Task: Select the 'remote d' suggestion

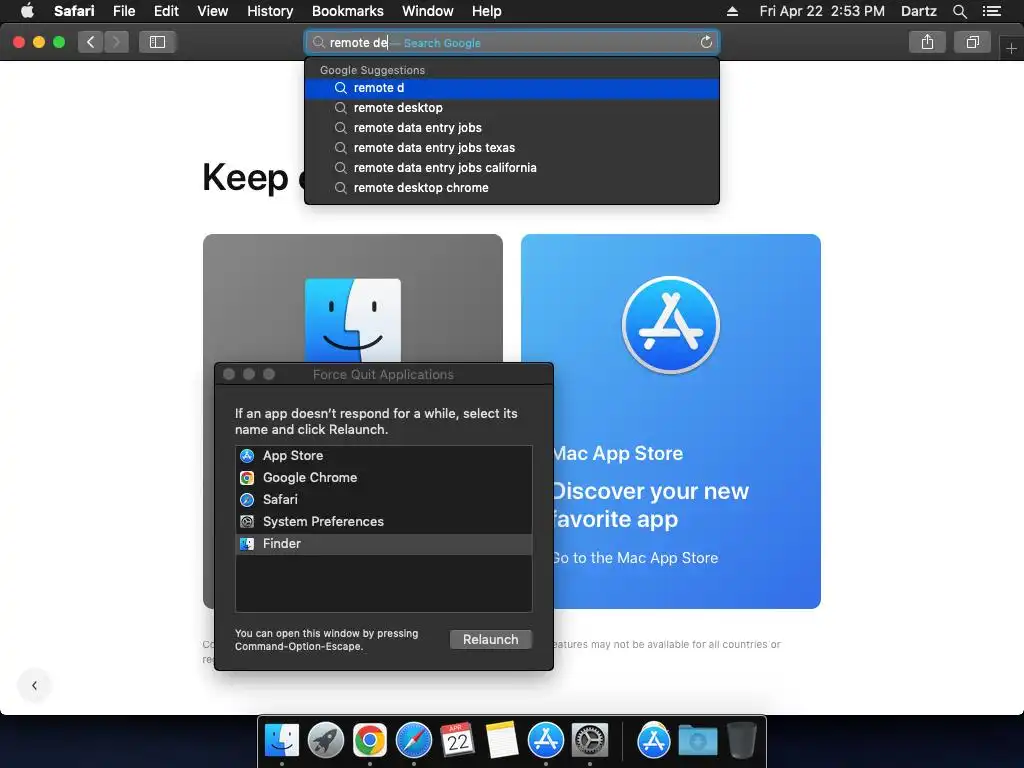Action: (511, 88)
